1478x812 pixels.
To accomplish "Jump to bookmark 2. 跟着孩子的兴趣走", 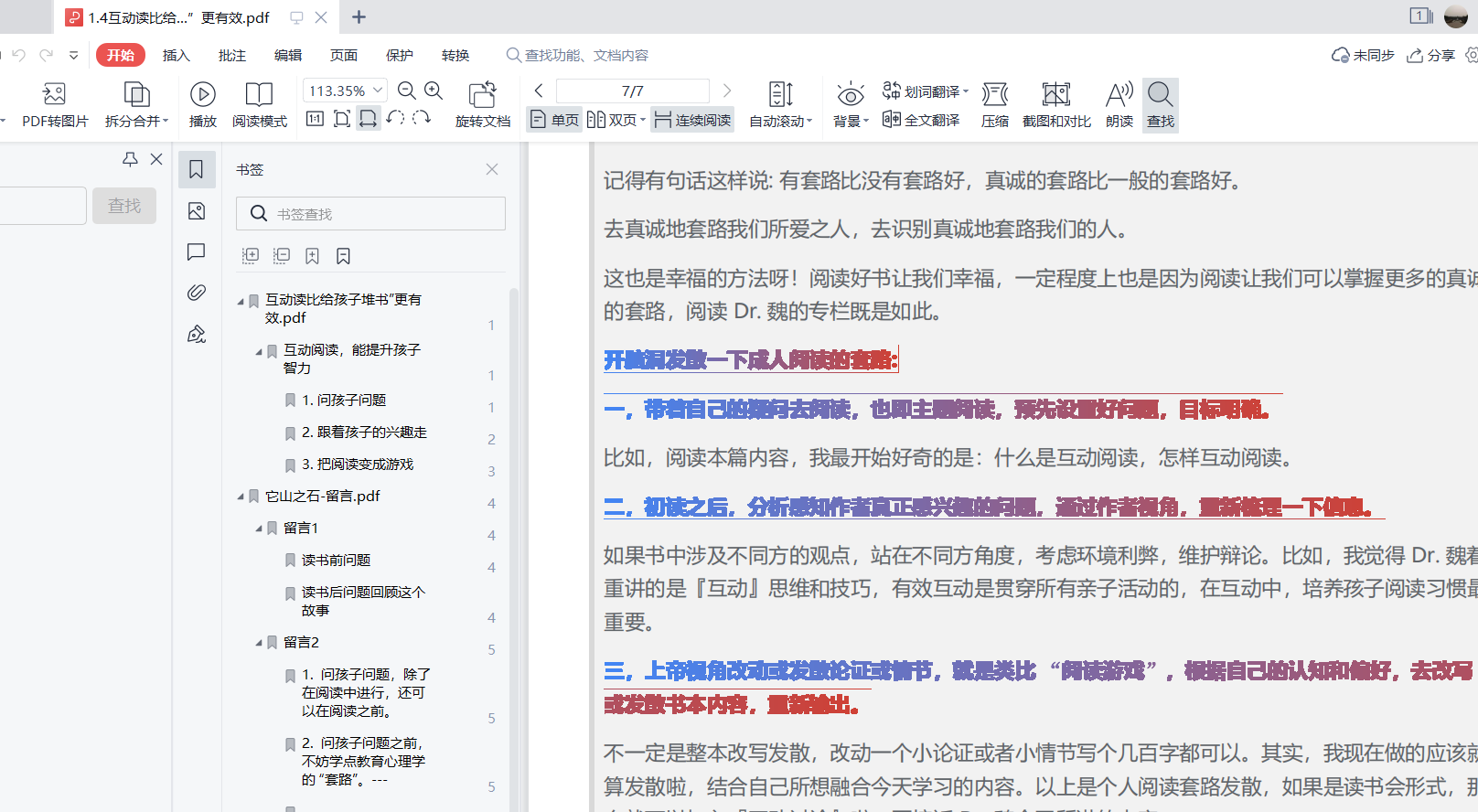I will pyautogui.click(x=364, y=432).
